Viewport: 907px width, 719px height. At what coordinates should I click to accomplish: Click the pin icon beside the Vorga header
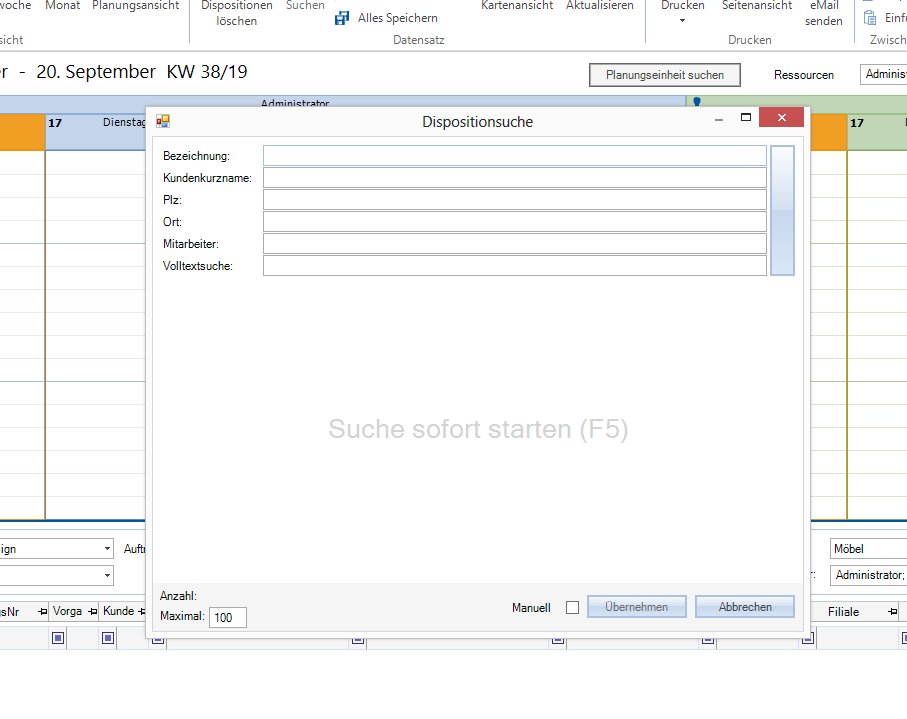(x=93, y=611)
